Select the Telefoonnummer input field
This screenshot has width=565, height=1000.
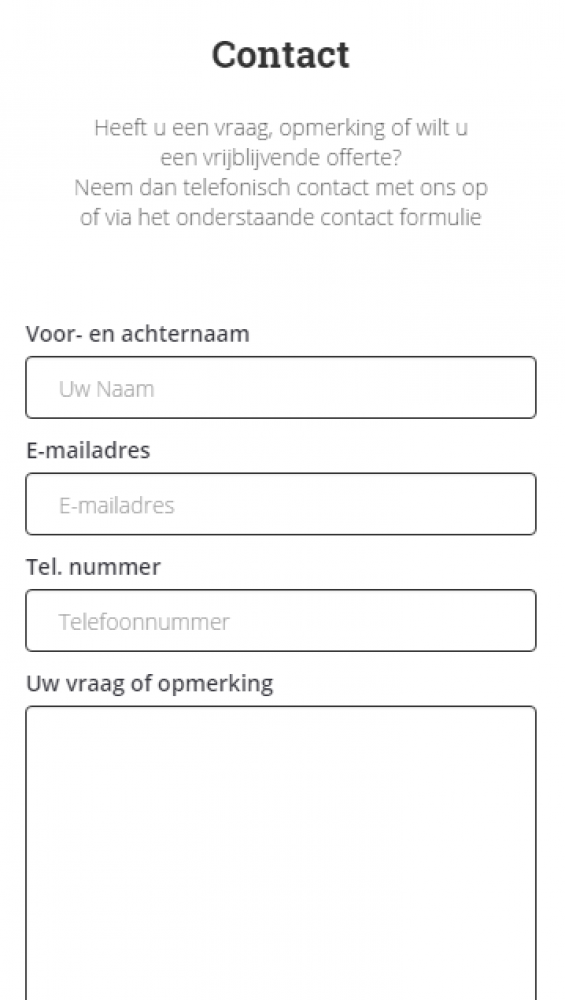coord(281,621)
